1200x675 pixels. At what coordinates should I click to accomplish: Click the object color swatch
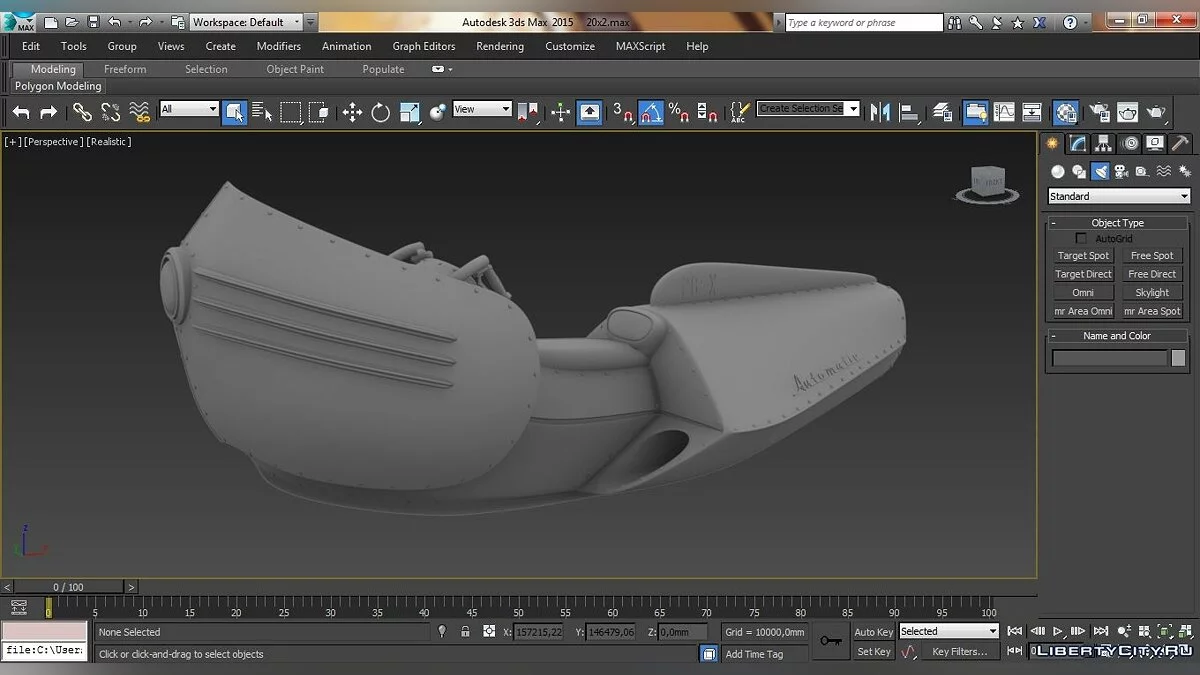pyautogui.click(x=1178, y=358)
